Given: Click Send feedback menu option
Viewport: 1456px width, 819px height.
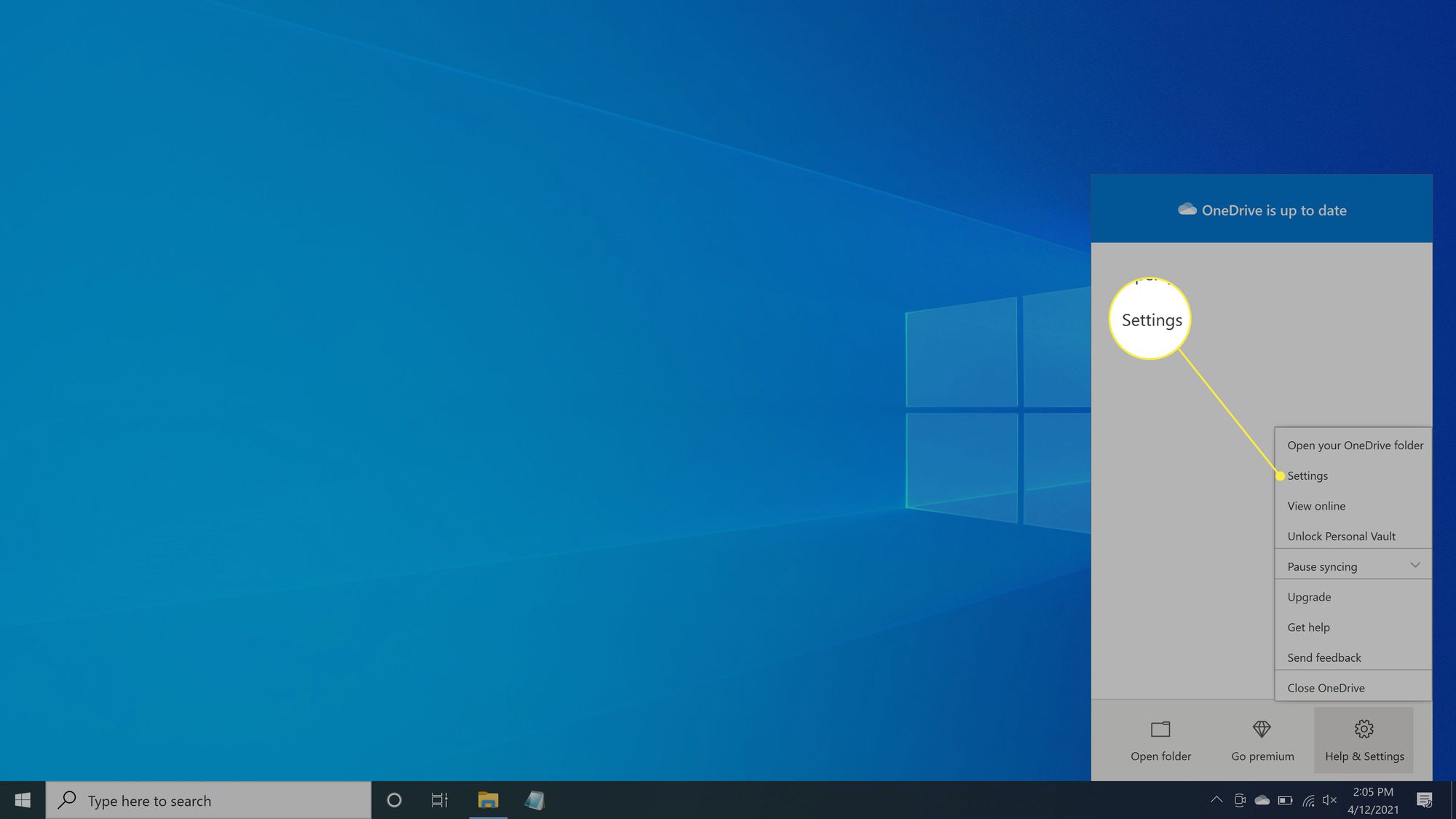Looking at the screenshot, I should coord(1324,657).
